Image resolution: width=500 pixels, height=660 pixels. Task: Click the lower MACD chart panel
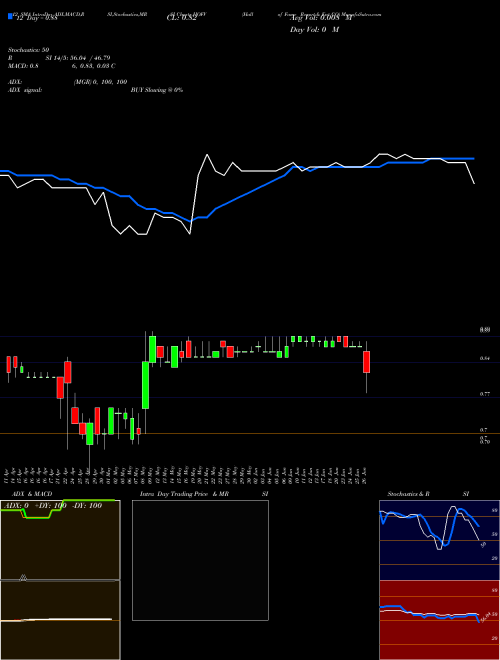pyautogui.click(x=60, y=620)
